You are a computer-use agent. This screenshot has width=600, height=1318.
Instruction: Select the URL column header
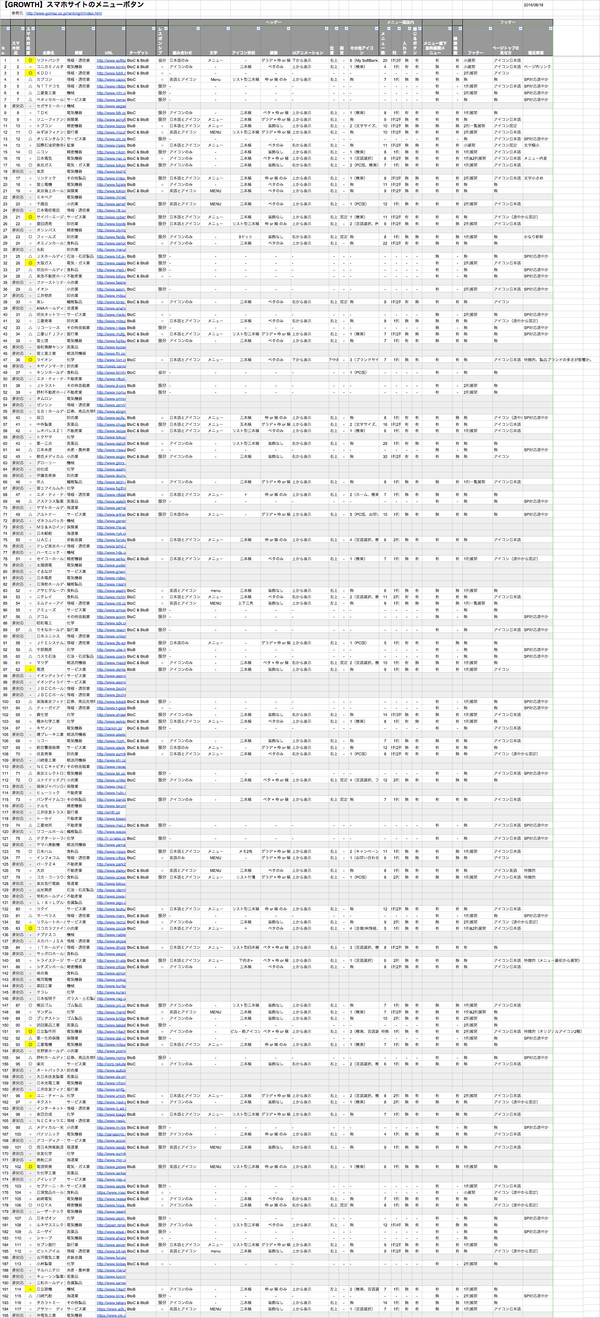click(111, 41)
